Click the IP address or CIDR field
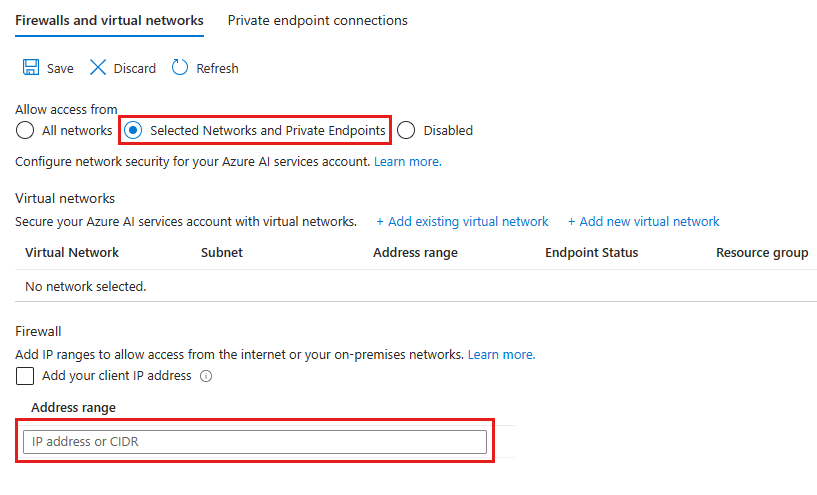 (x=255, y=441)
